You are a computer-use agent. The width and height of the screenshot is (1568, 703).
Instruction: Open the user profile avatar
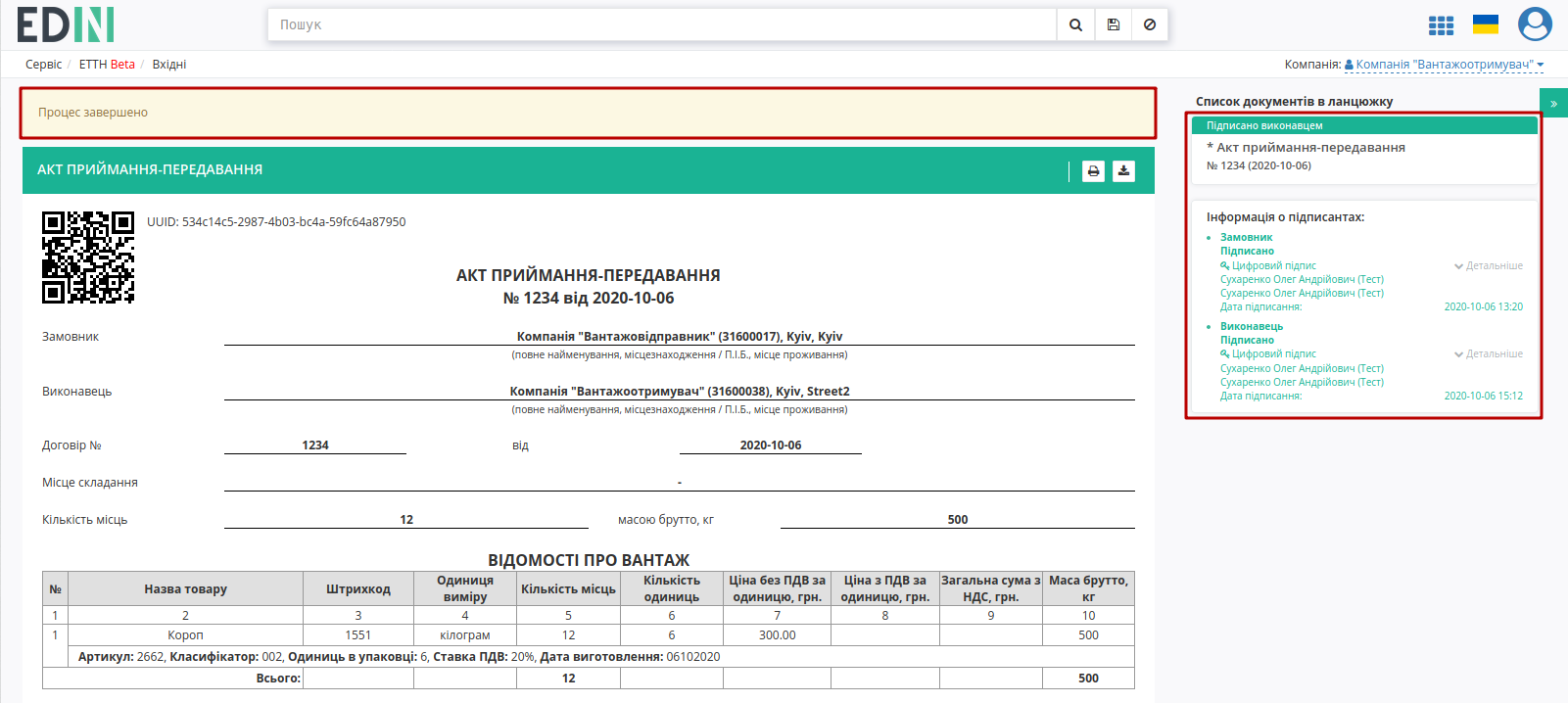(x=1535, y=24)
